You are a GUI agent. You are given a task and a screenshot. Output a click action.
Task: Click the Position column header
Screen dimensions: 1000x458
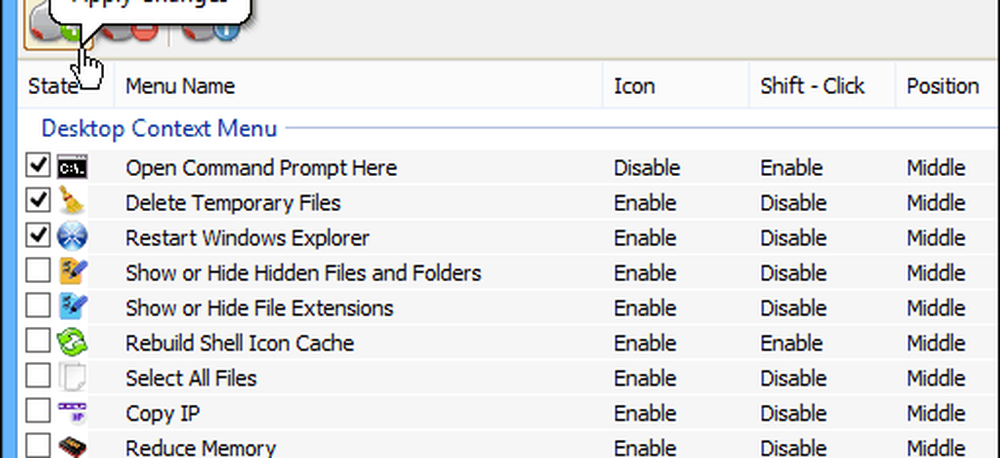click(x=942, y=86)
